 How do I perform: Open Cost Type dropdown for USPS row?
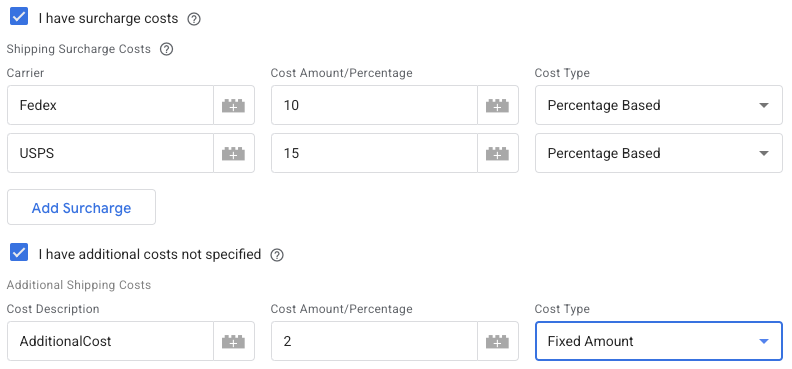tap(659, 153)
